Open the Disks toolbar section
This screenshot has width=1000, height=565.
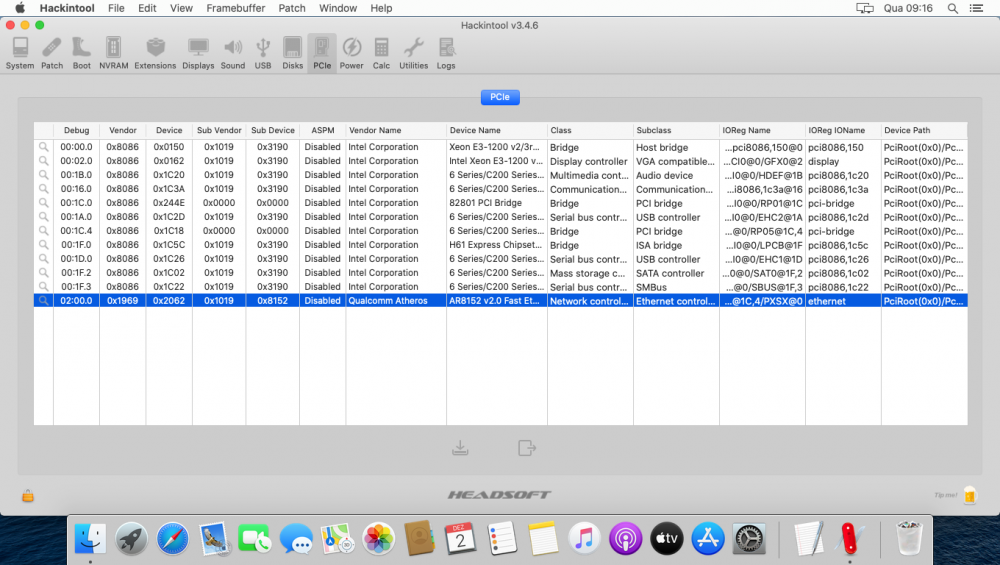click(x=293, y=54)
